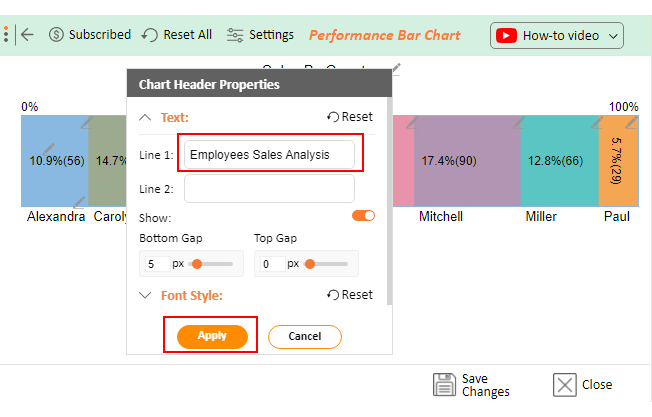This screenshot has height=417, width=652.
Task: Collapse the Text section chevron
Action: tap(145, 118)
